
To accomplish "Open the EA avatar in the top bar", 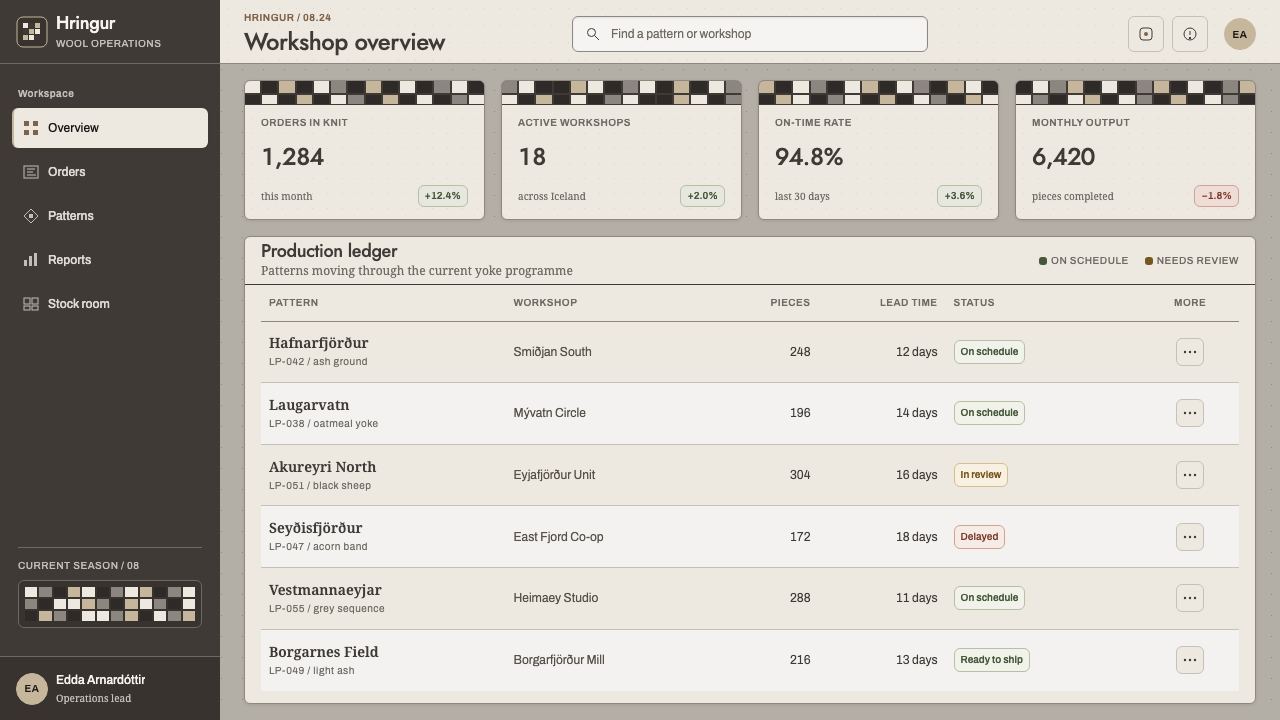I will click(x=1240, y=34).
